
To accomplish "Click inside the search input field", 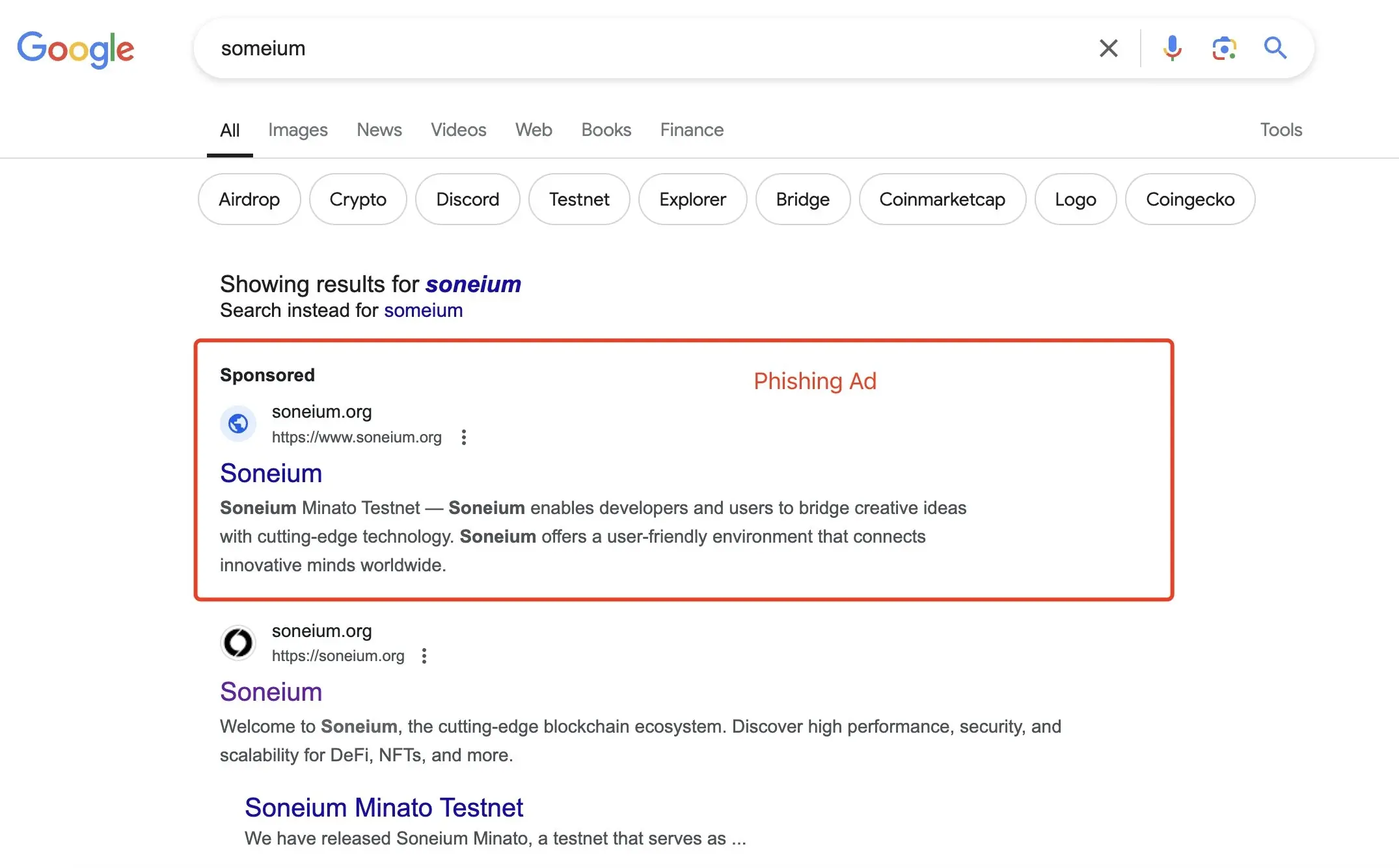I will click(586, 47).
